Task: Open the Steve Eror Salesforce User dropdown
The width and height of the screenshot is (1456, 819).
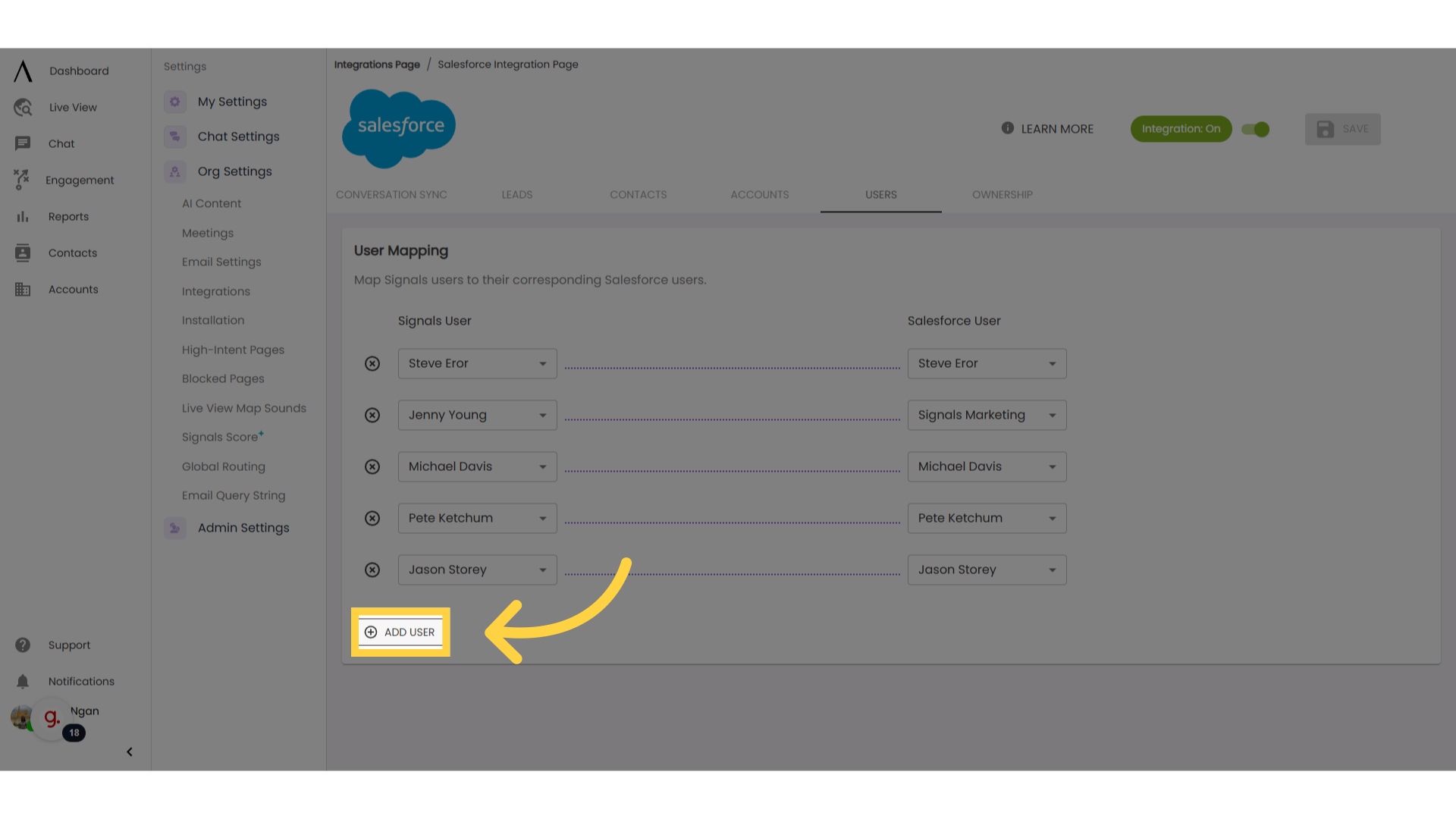Action: pos(987,364)
